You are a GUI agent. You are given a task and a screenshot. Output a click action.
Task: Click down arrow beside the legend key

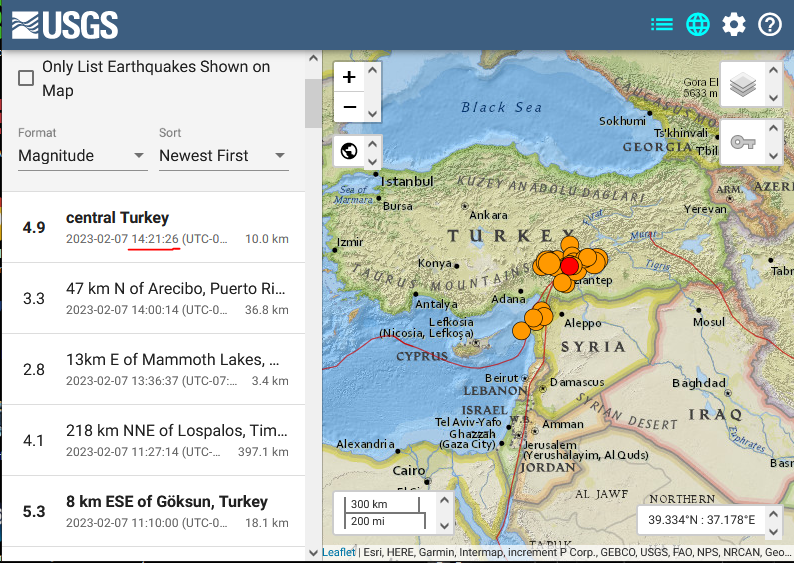pos(773,156)
